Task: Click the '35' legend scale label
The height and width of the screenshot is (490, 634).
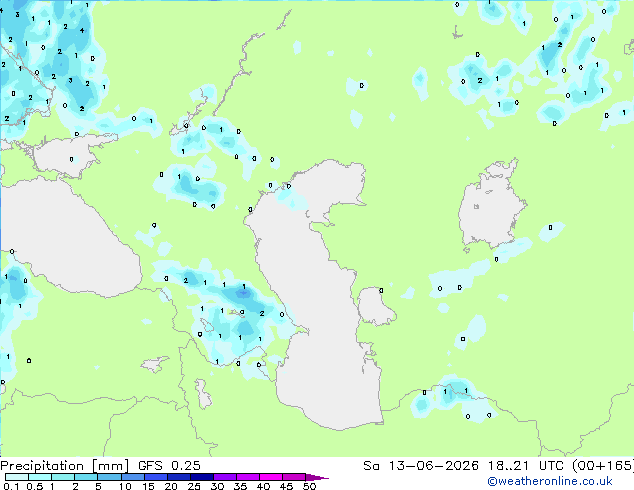Action: [x=240, y=486]
